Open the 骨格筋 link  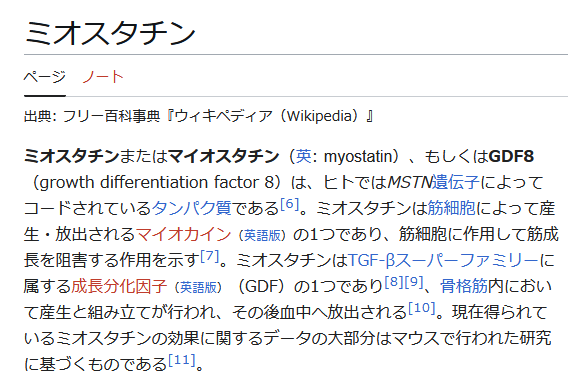[x=464, y=286]
